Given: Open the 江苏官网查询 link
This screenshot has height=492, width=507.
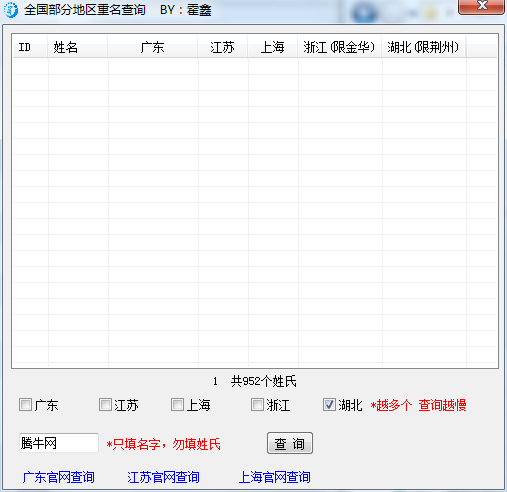Looking at the screenshot, I should (163, 477).
